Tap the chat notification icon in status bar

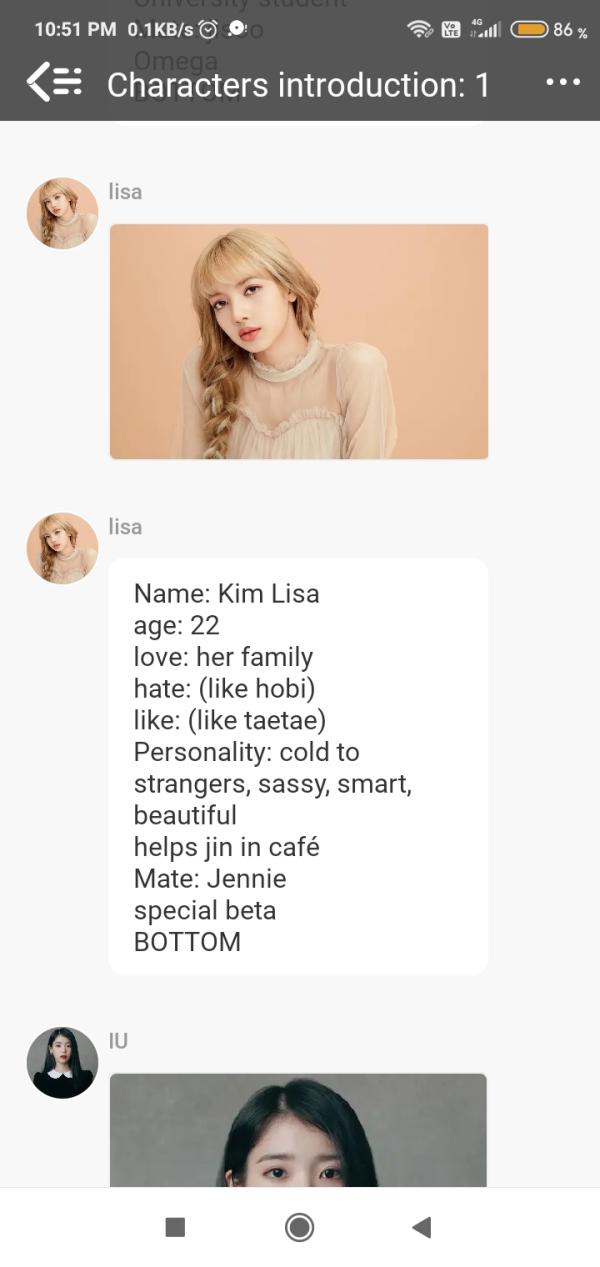237,30
